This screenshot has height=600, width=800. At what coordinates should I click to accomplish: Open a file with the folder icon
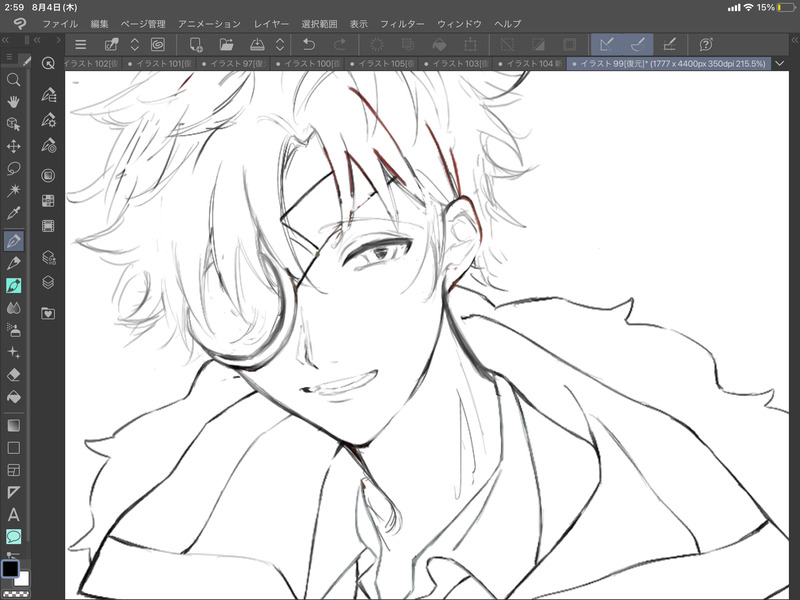coord(227,44)
